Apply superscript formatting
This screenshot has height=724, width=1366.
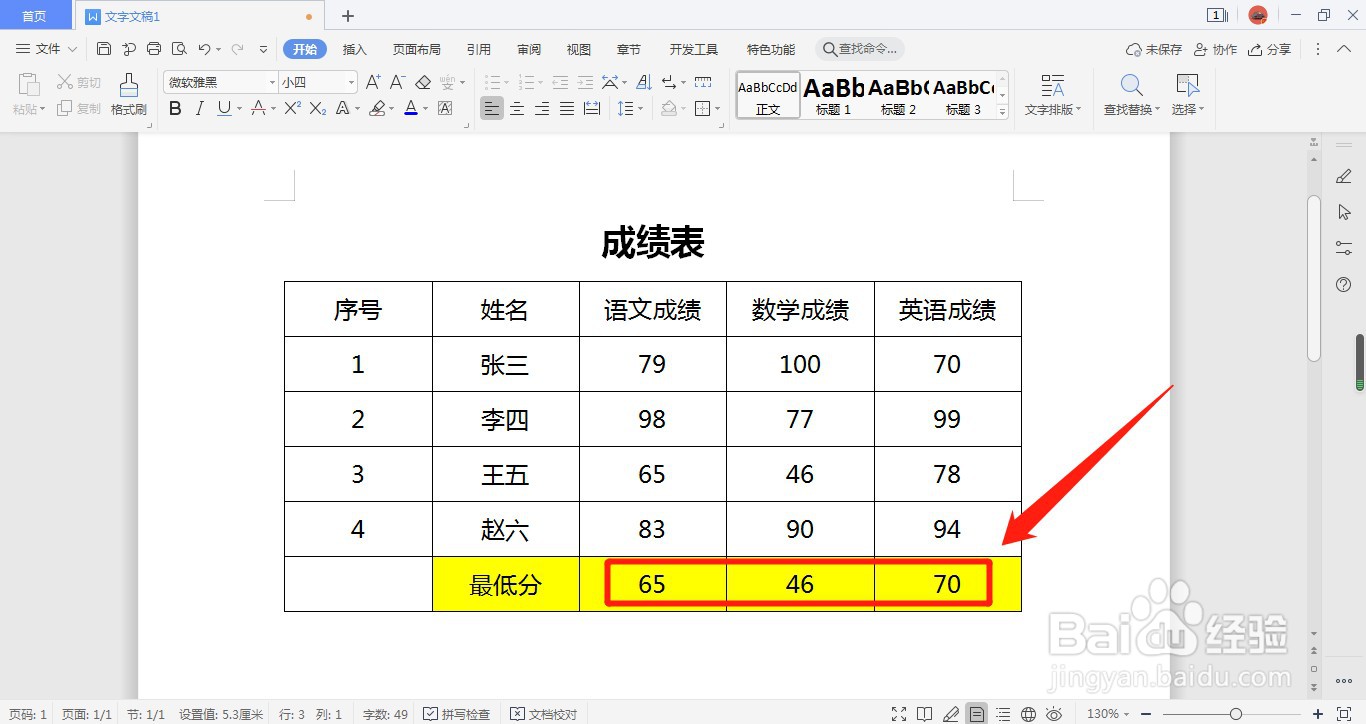(x=292, y=107)
